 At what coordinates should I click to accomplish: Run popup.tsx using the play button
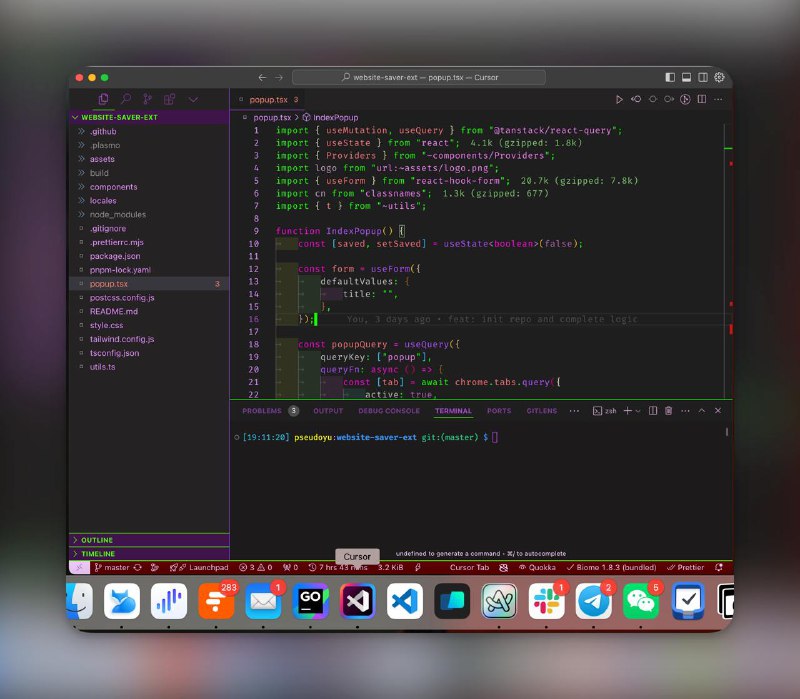click(619, 99)
